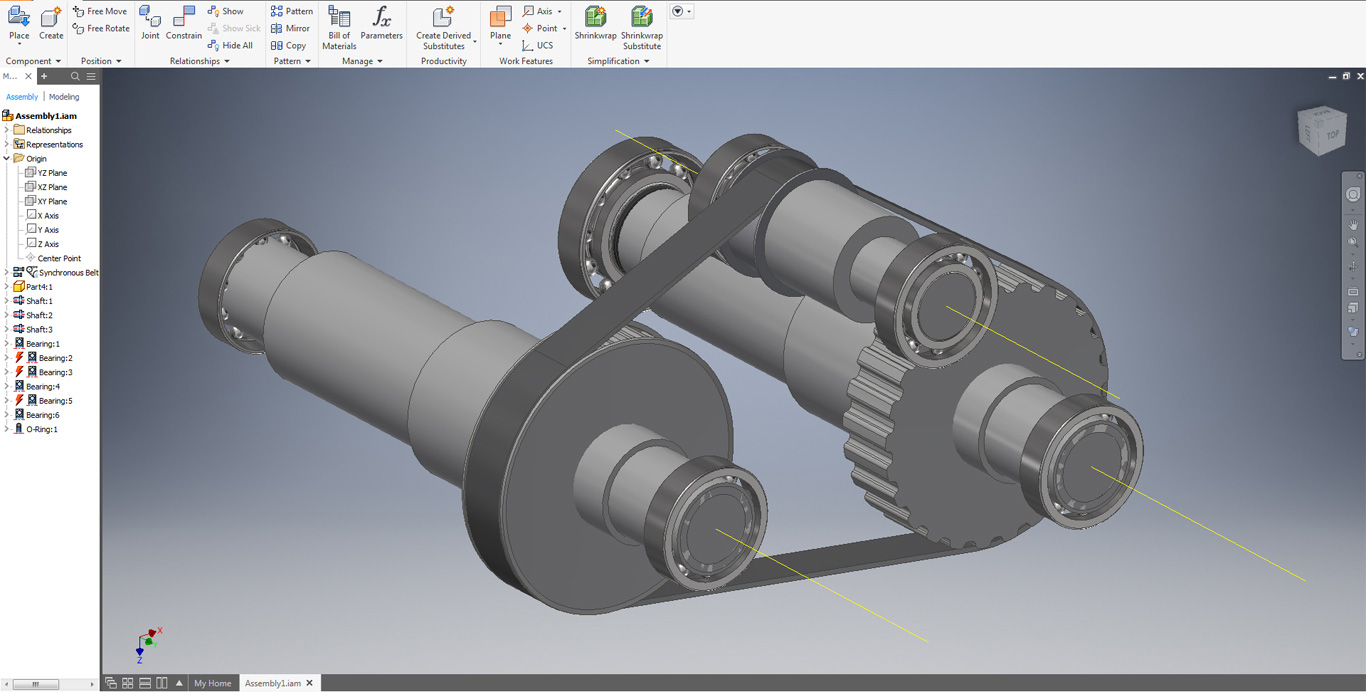Switch to the Assembly browser tab
The image size is (1366, 692).
click(x=22, y=97)
